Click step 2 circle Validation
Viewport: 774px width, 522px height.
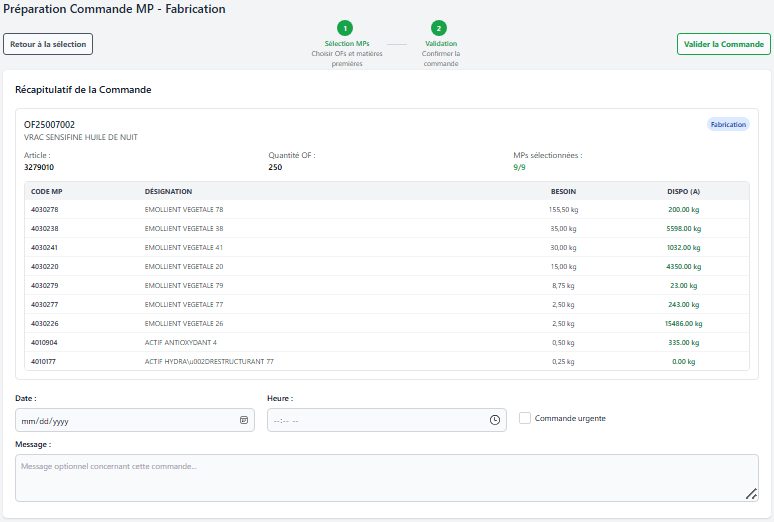click(x=439, y=28)
